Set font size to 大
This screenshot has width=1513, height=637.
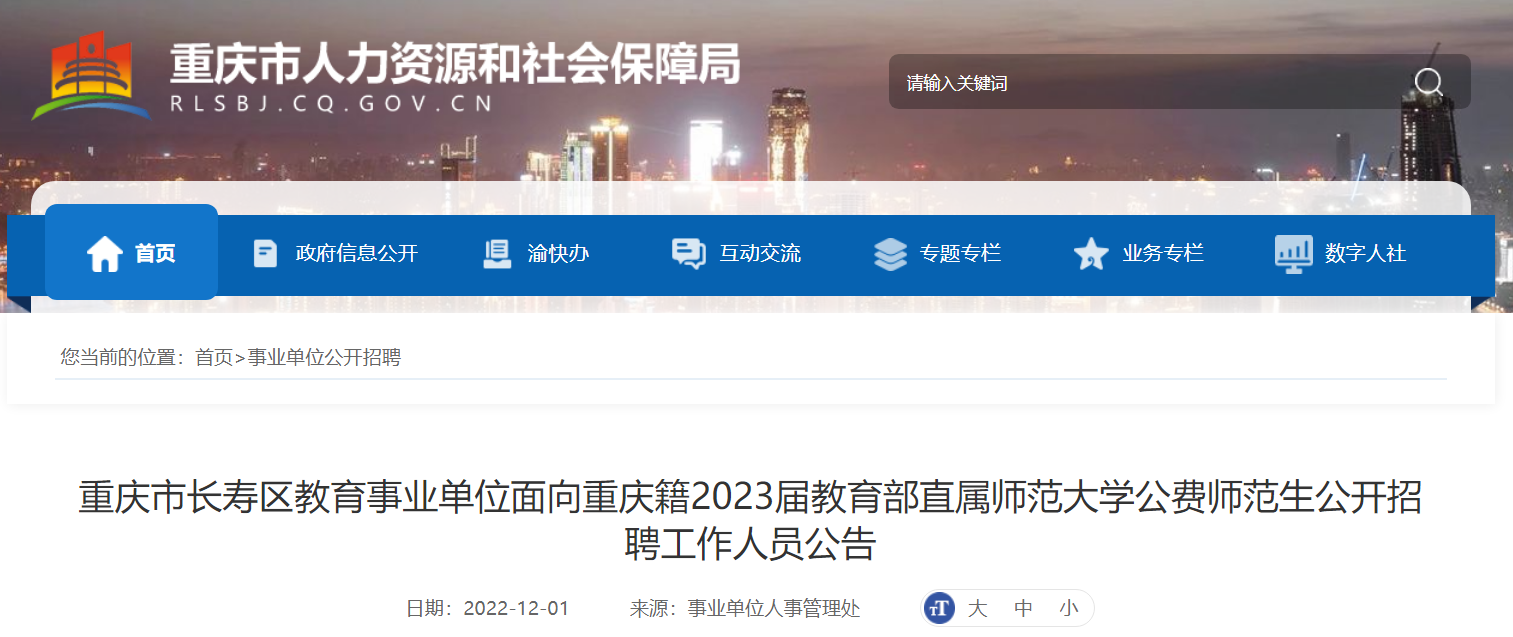[x=977, y=608]
